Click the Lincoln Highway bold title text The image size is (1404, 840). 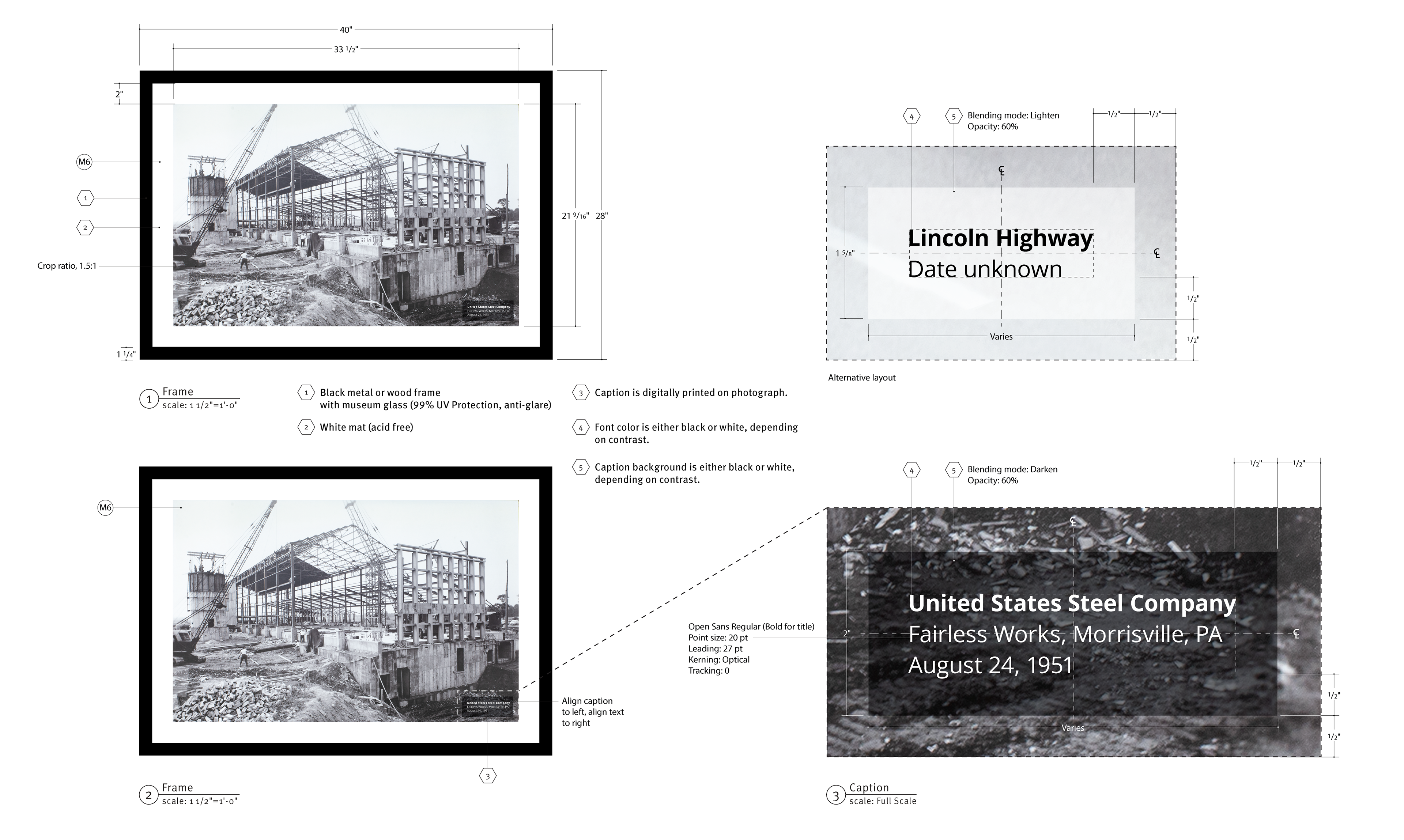coord(1000,238)
